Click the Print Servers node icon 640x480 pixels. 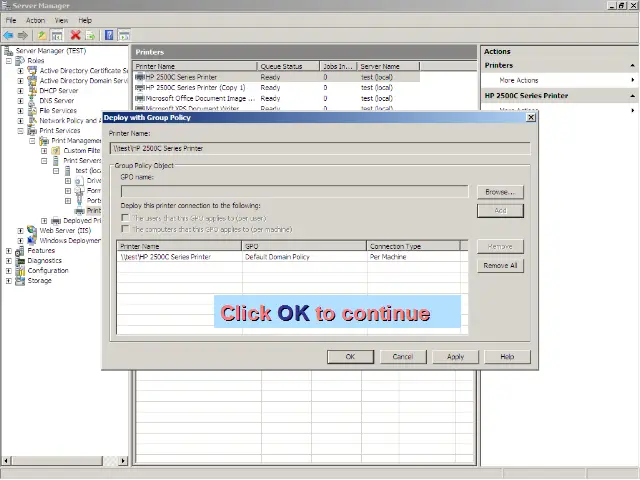point(56,161)
